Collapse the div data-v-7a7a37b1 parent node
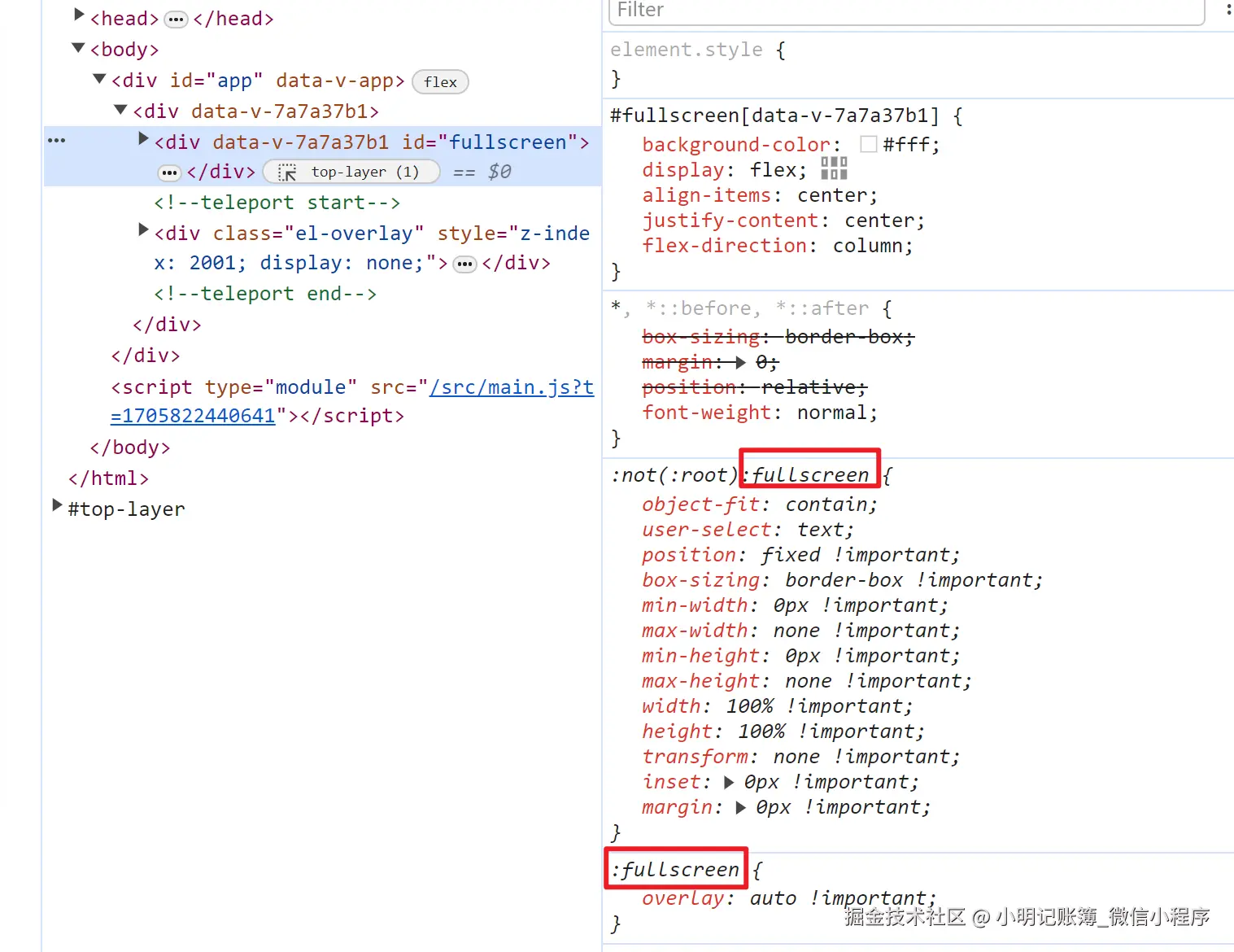Viewport: 1234px width, 952px height. coord(121,110)
